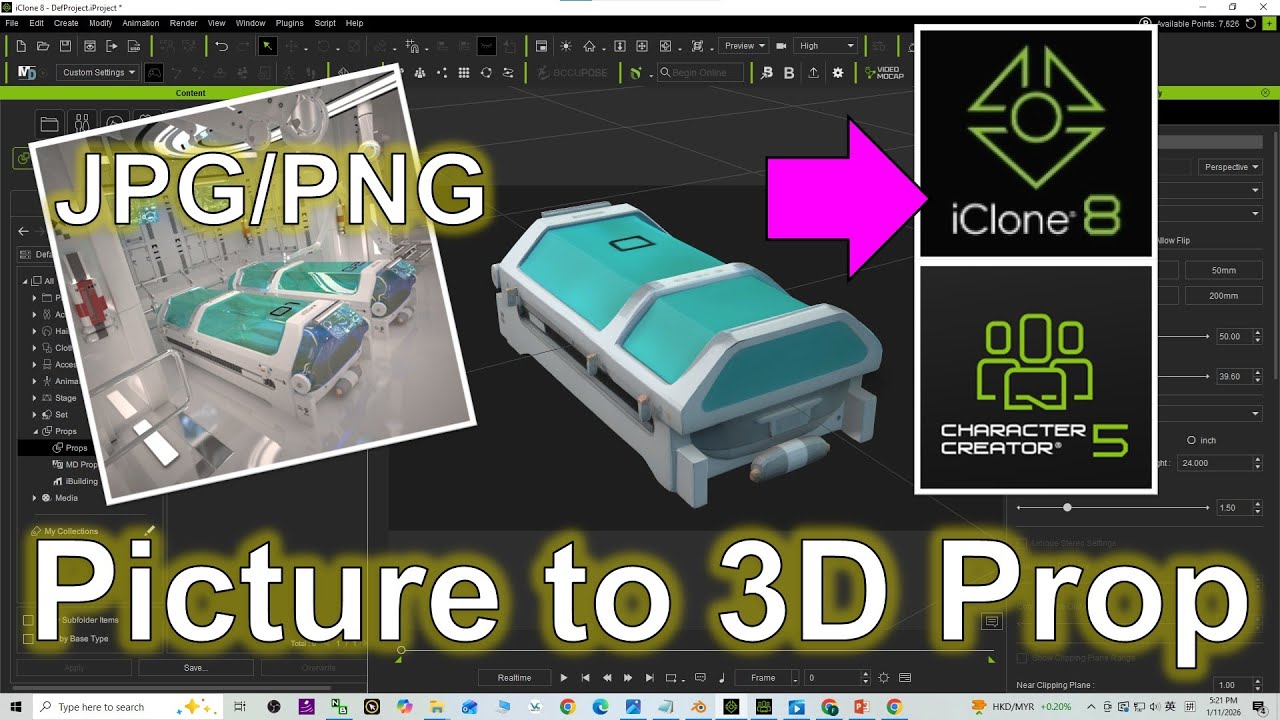This screenshot has width=1280, height=720.
Task: Open PowerPoint from the Windows taskbar
Action: point(862,707)
